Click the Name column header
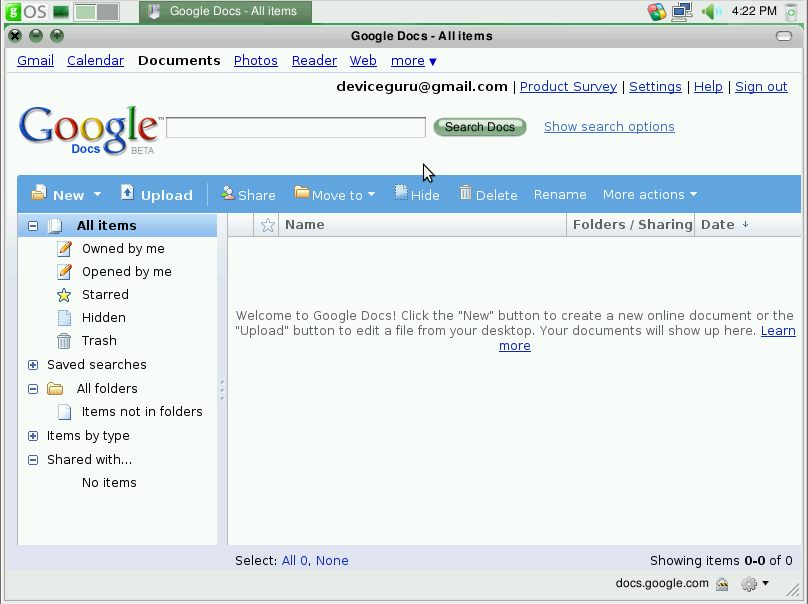 point(422,225)
